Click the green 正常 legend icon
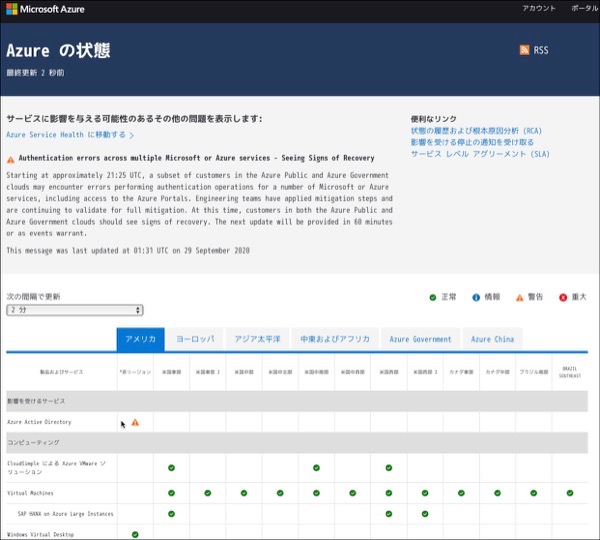Screen dimensions: 600x540 coord(433,297)
